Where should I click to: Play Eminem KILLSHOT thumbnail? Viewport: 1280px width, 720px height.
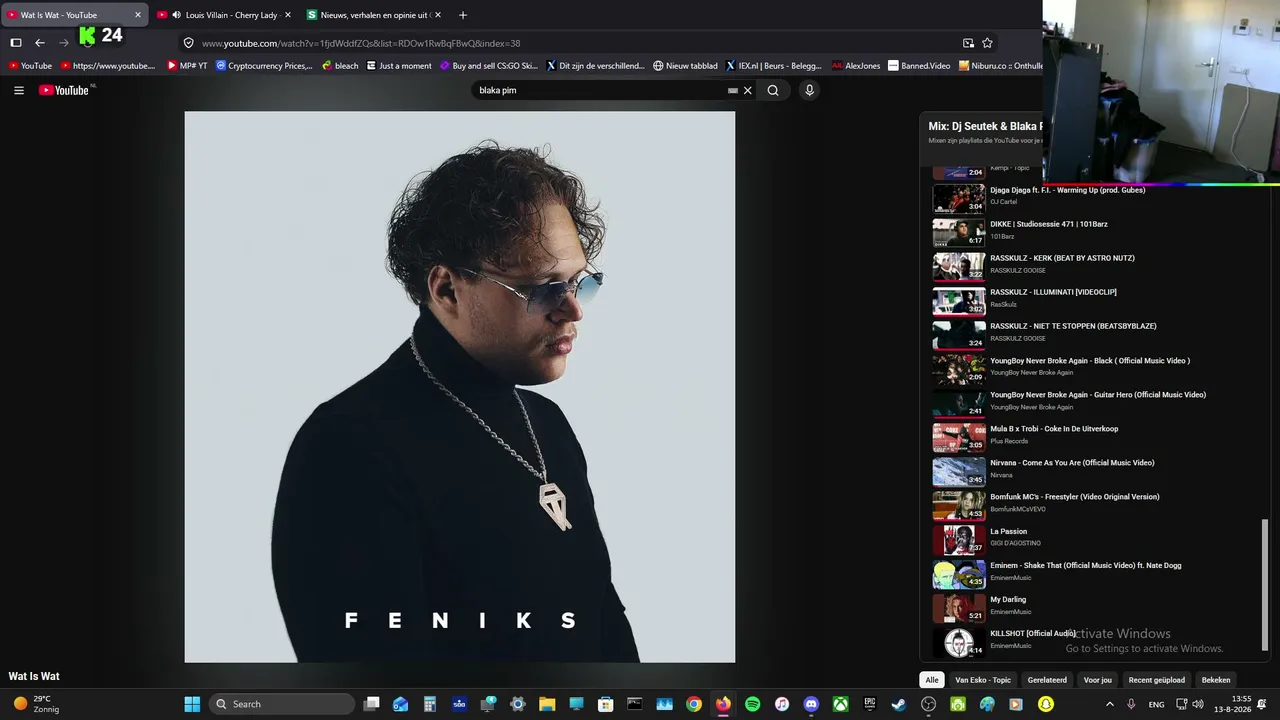tap(959, 642)
